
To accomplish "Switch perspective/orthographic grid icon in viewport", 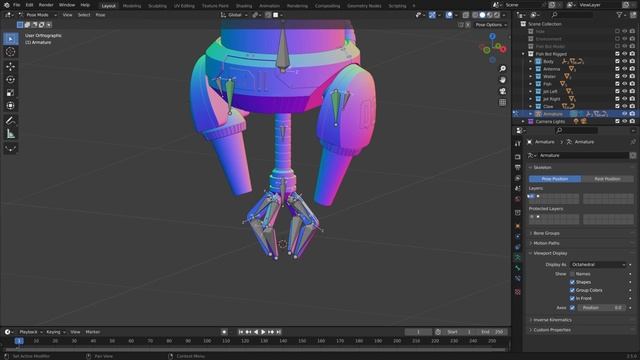I will click(502, 102).
